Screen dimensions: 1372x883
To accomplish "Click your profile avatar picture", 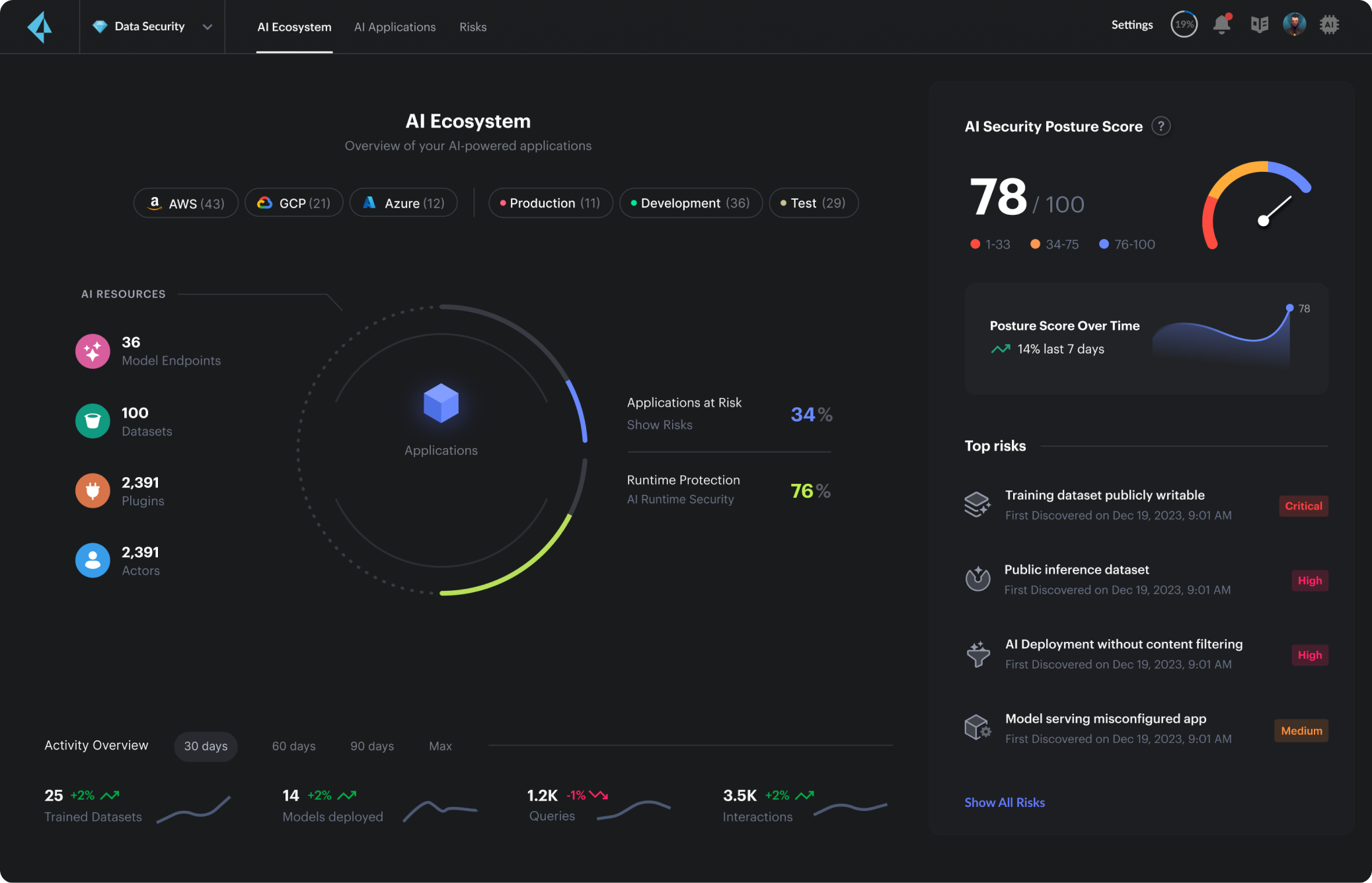I will pos(1293,24).
